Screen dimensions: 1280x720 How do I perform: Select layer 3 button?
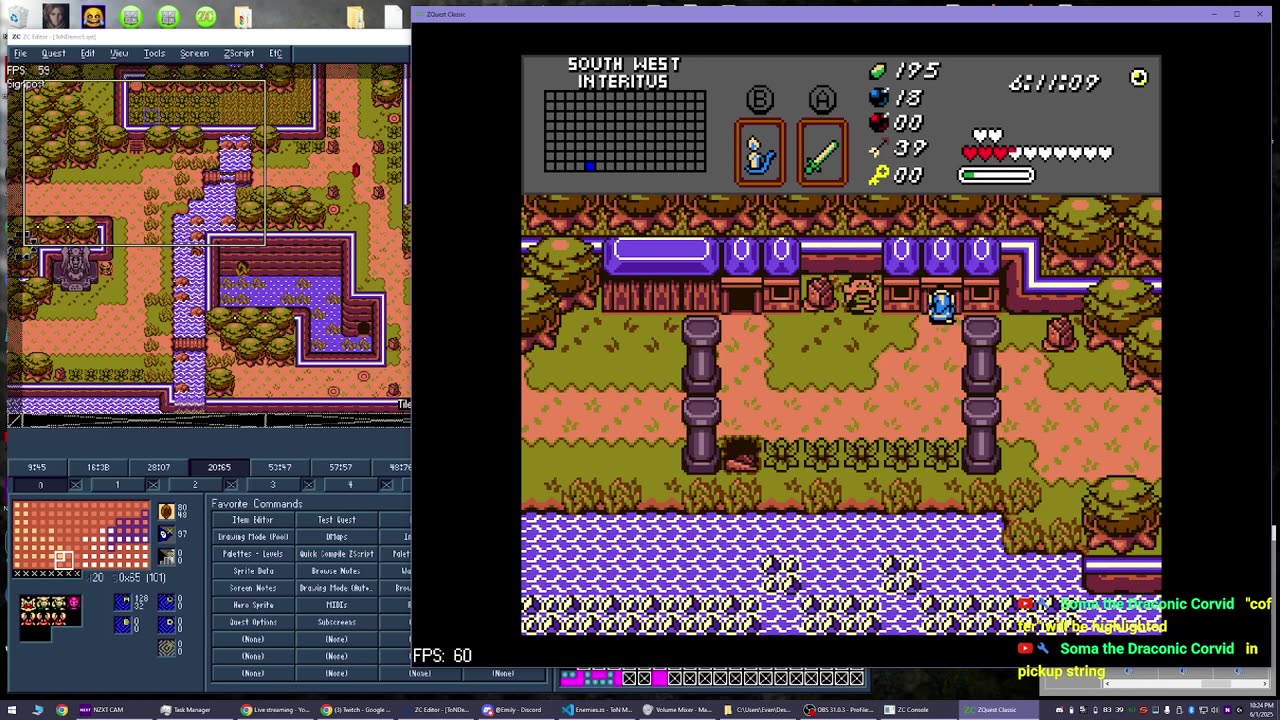tap(272, 485)
